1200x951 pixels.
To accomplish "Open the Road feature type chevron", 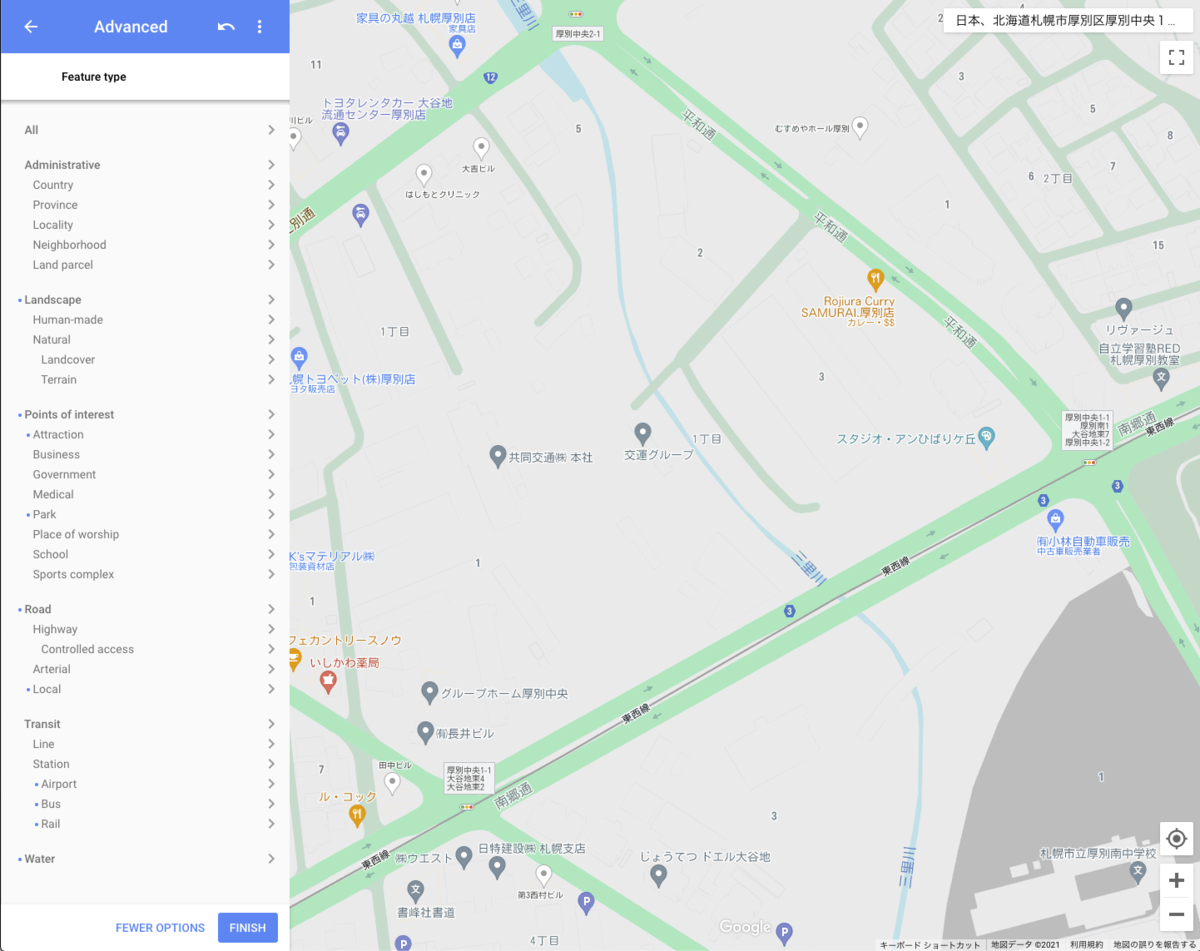I will [x=271, y=609].
